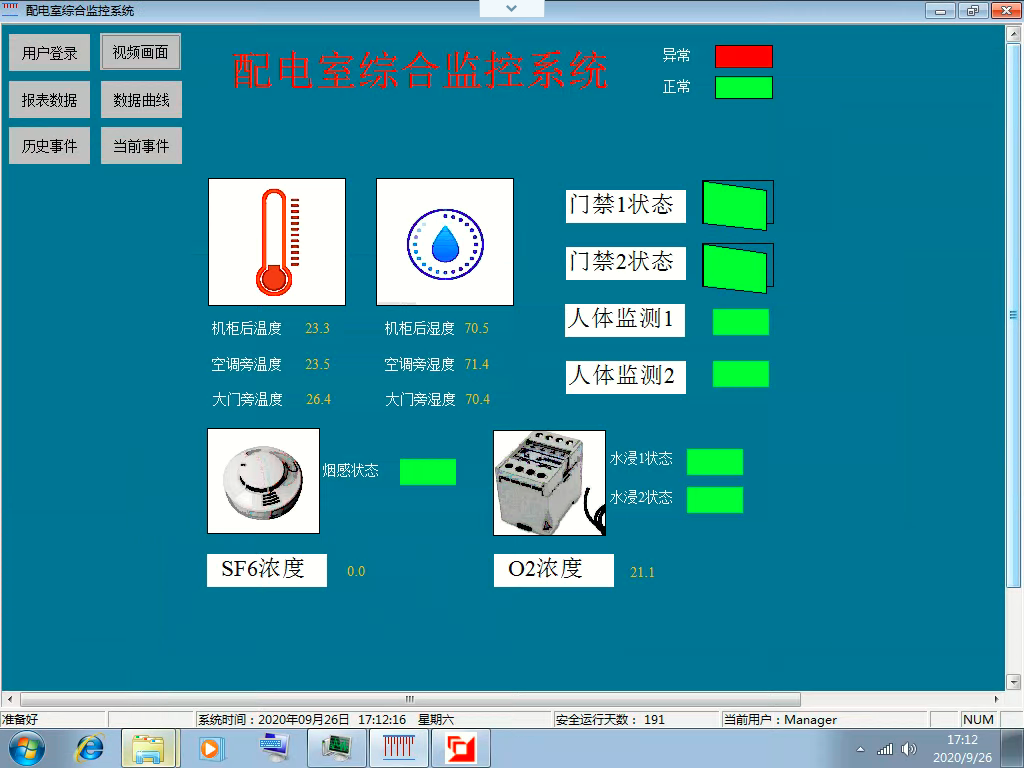Open the 当前事件 page
The width and height of the screenshot is (1024, 768).
[x=140, y=145]
